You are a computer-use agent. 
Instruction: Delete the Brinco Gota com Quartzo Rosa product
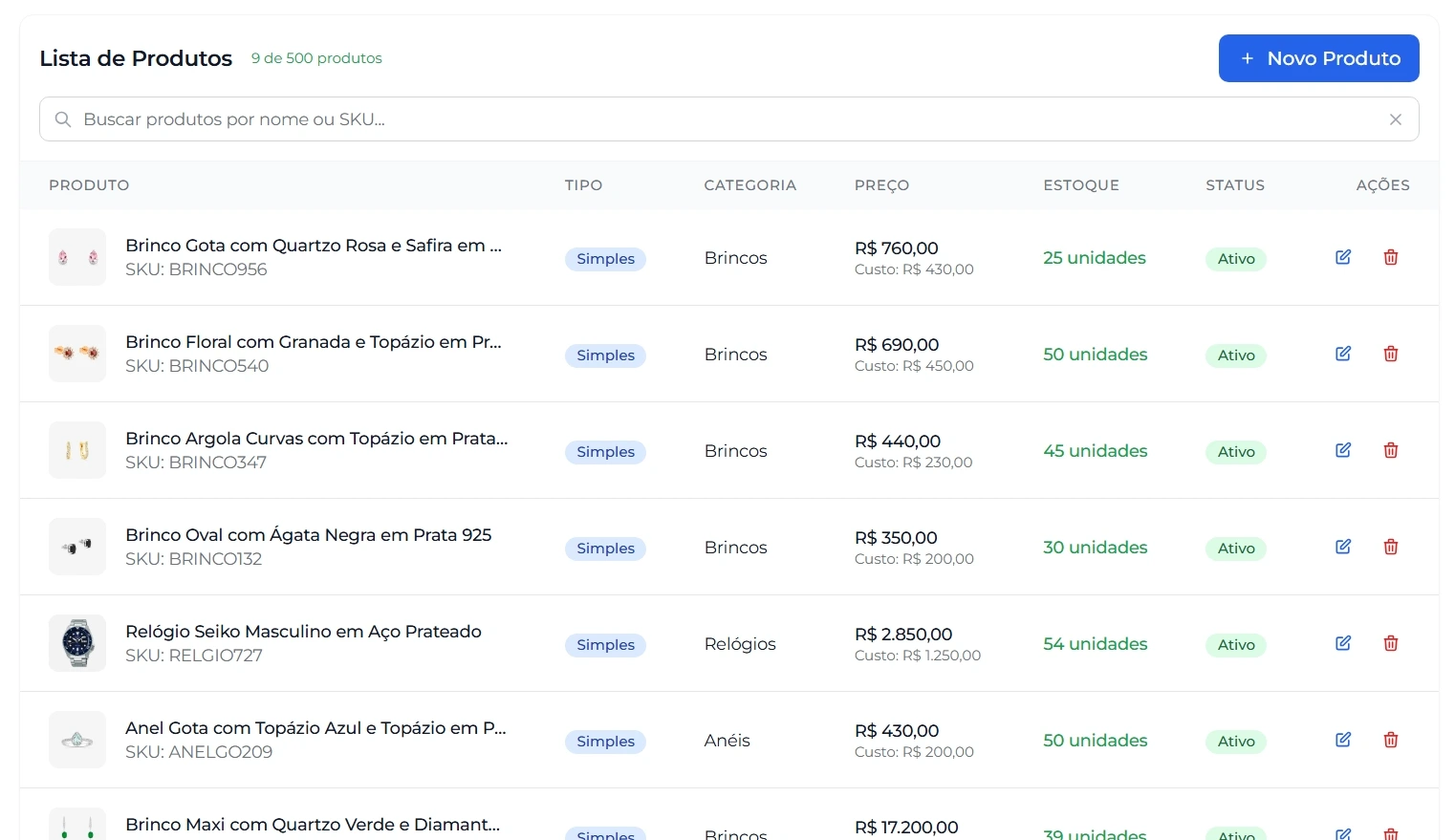(1391, 257)
